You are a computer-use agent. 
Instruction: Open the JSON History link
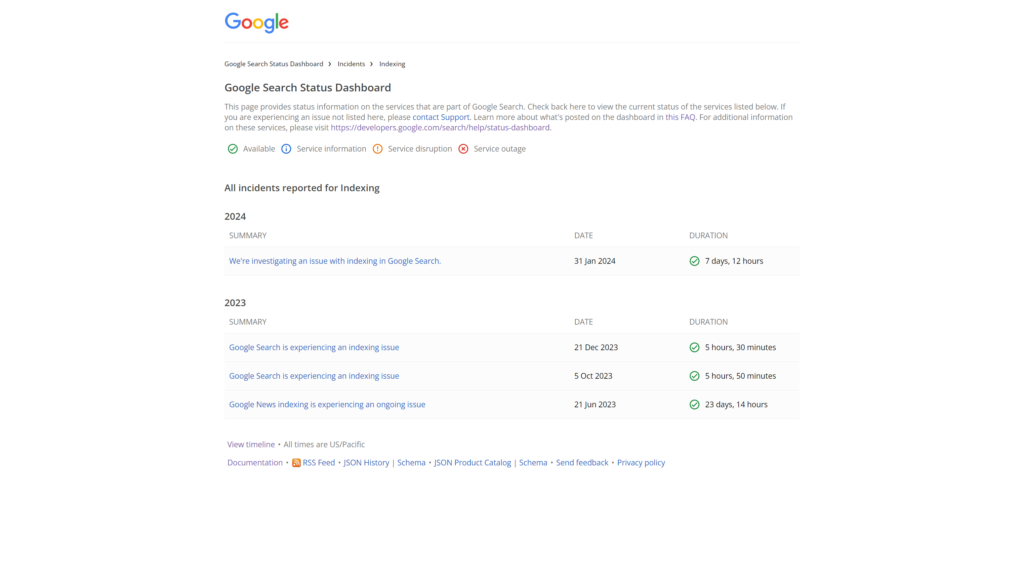tap(366, 463)
